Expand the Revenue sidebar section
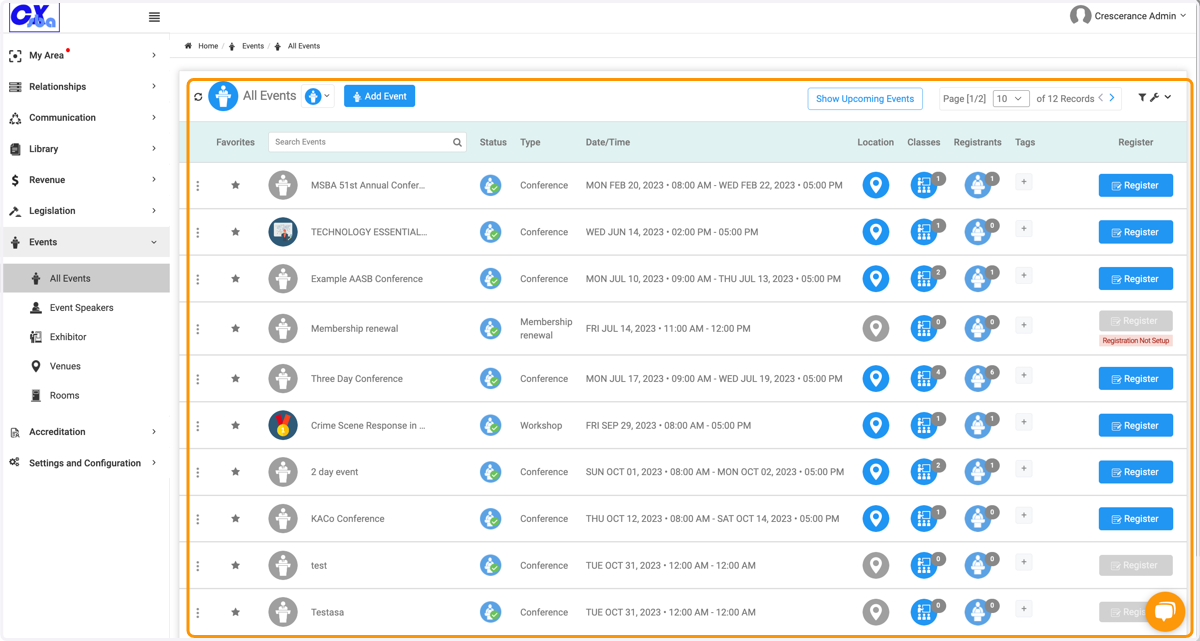 84,180
